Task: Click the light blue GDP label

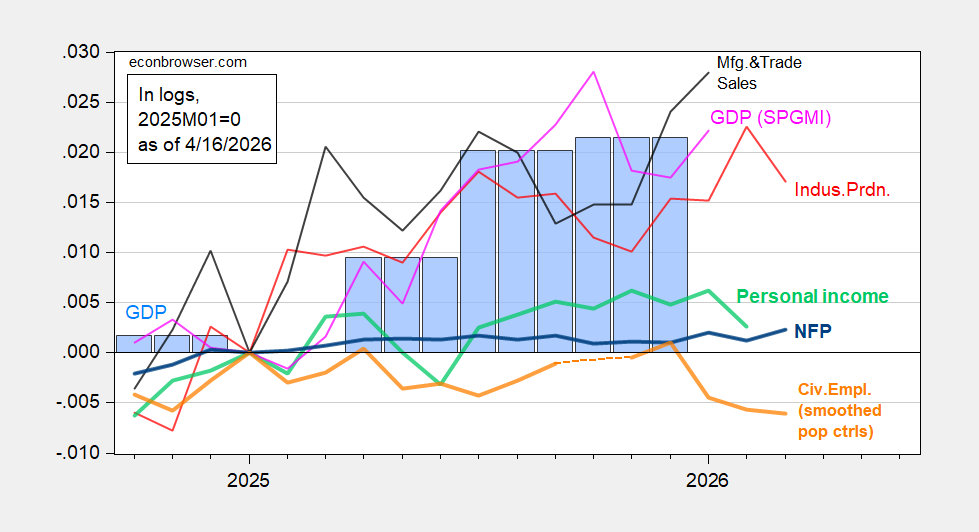Action: (x=146, y=313)
